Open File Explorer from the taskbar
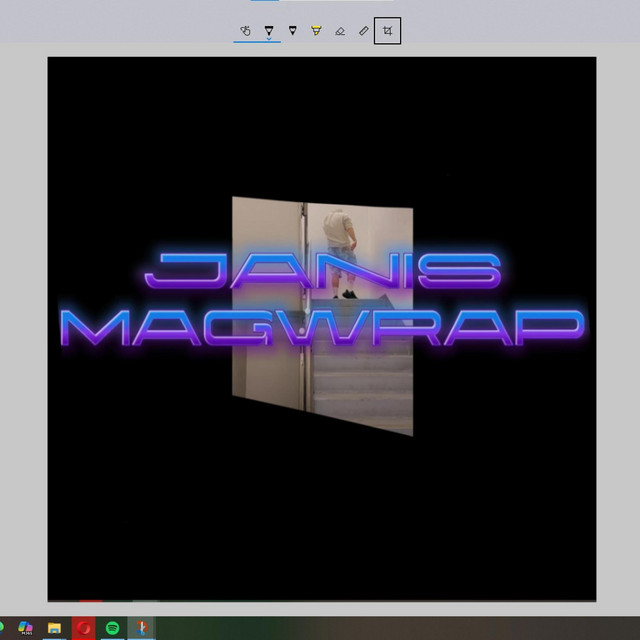This screenshot has height=640, width=640. pos(55,628)
